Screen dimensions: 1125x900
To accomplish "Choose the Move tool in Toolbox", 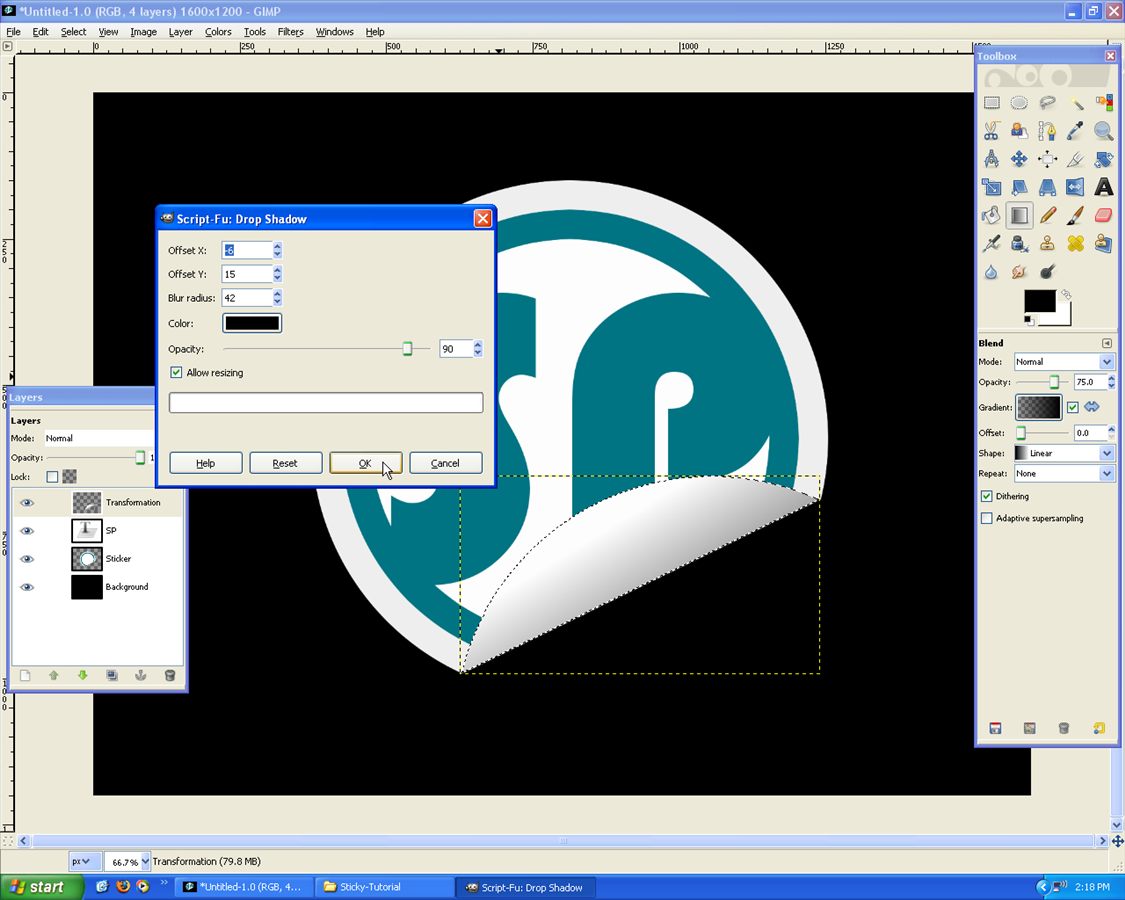I will pos(1019,159).
